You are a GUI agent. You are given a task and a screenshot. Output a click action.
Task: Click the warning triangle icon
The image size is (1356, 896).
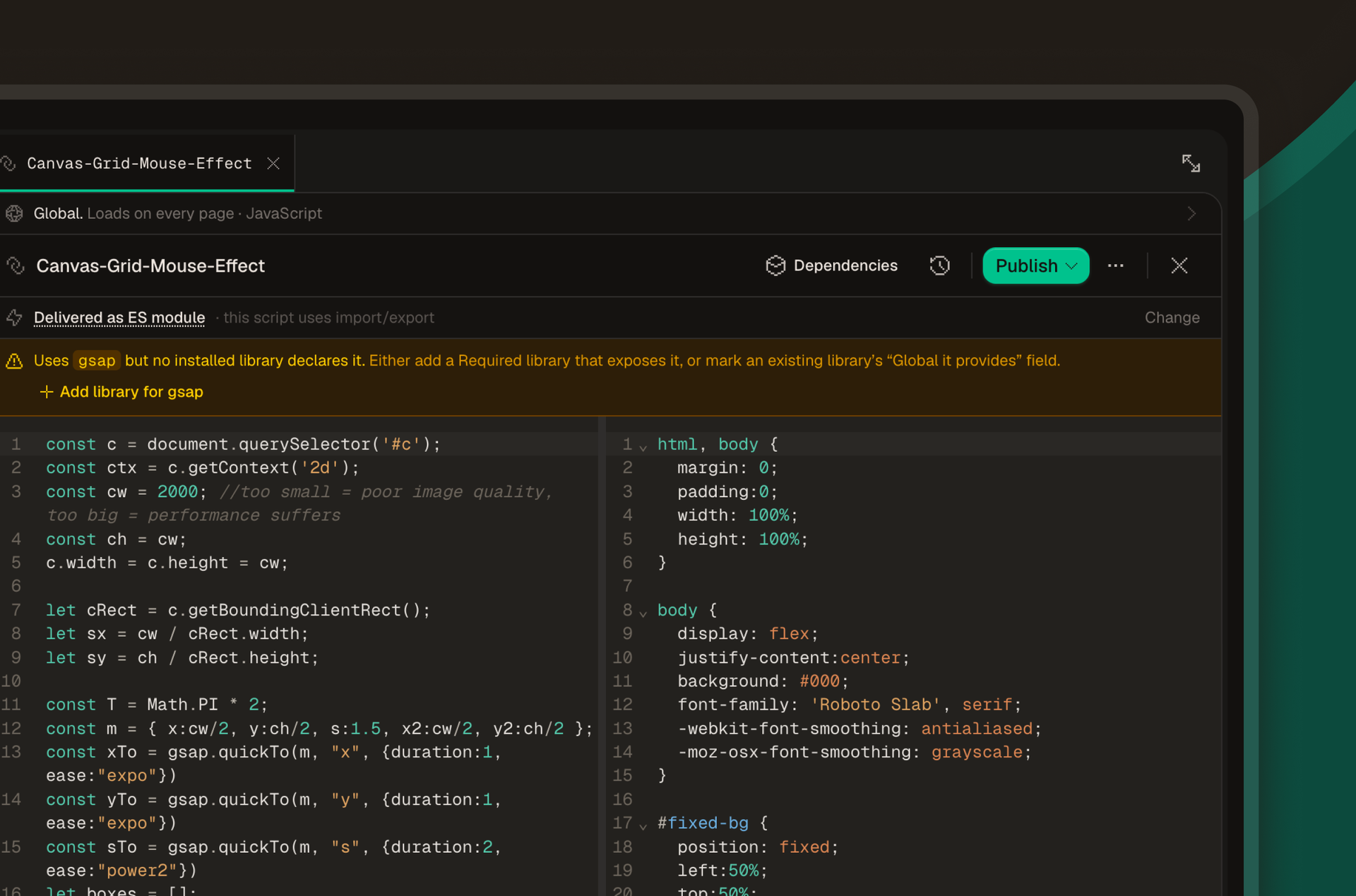coord(14,361)
